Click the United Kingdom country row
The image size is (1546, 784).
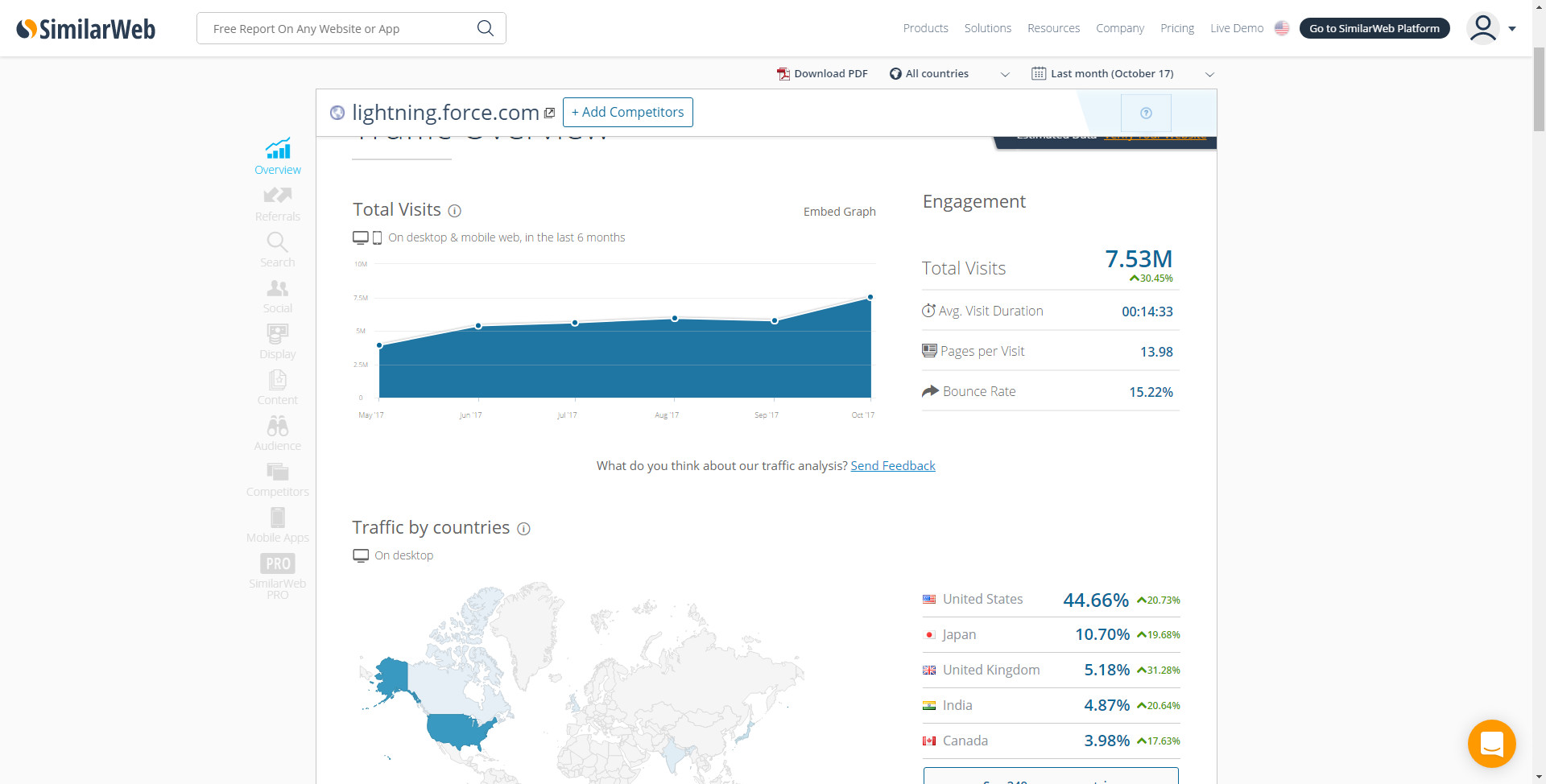(x=1051, y=670)
